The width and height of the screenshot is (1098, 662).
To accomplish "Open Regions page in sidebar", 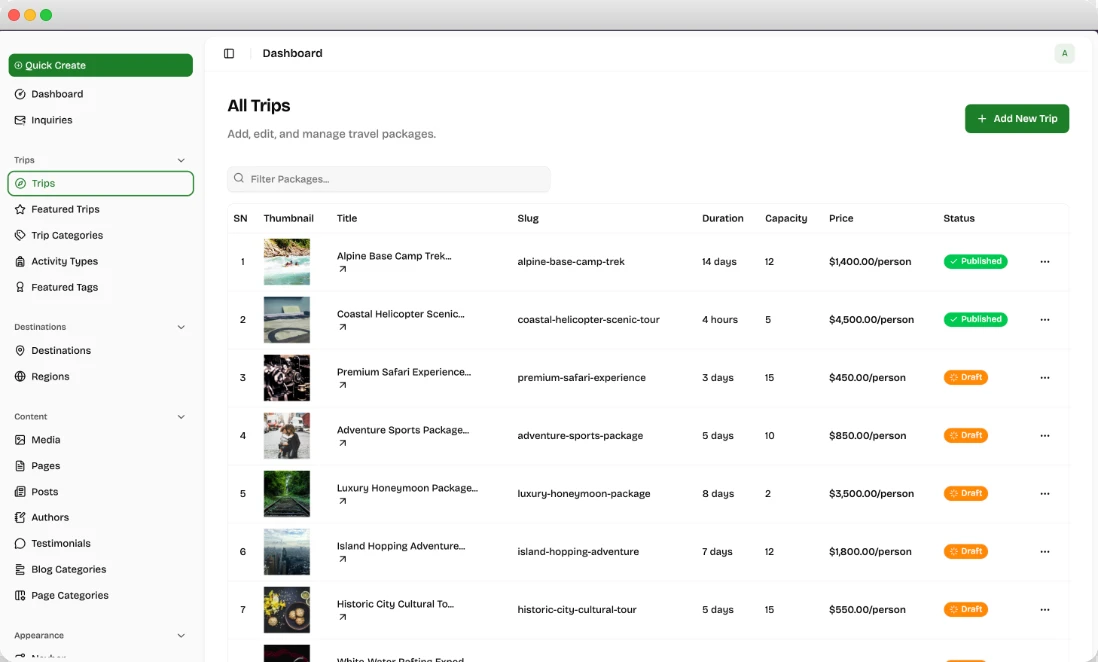I will (100, 377).
